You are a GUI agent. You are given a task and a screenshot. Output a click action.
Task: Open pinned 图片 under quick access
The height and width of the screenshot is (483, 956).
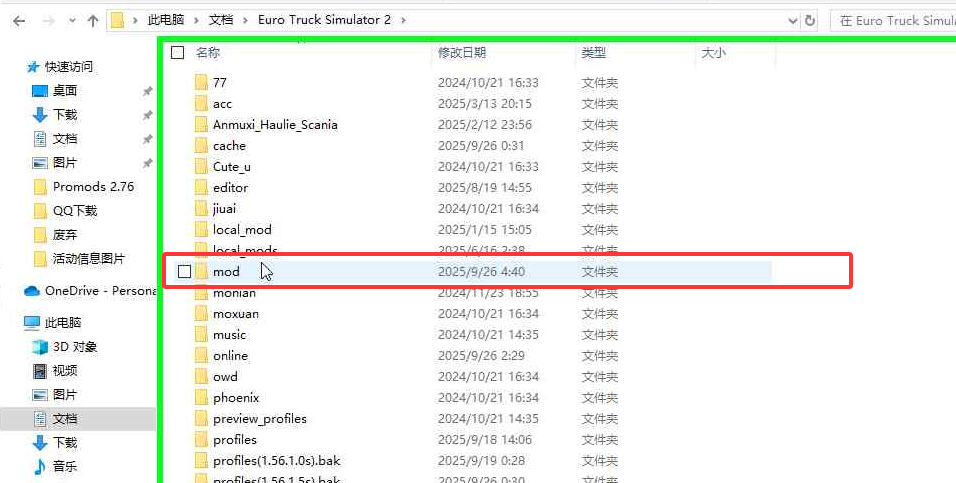point(65,163)
